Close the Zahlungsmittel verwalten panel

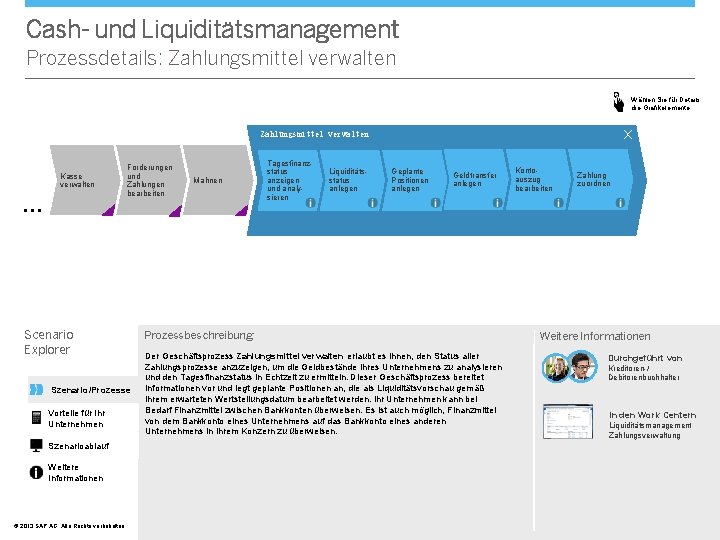click(628, 135)
